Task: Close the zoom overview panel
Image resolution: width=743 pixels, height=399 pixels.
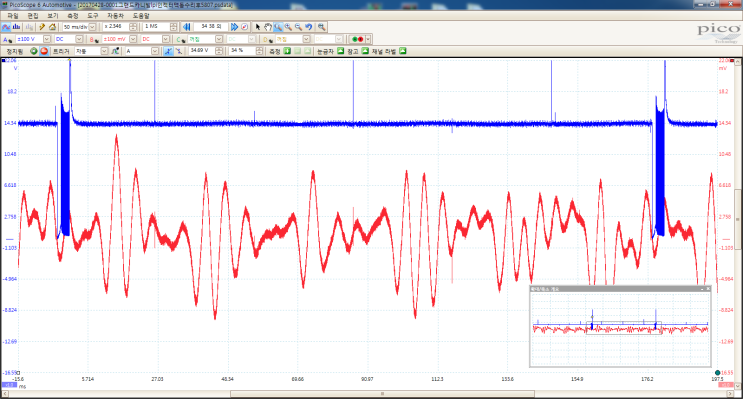Action: [x=708, y=289]
